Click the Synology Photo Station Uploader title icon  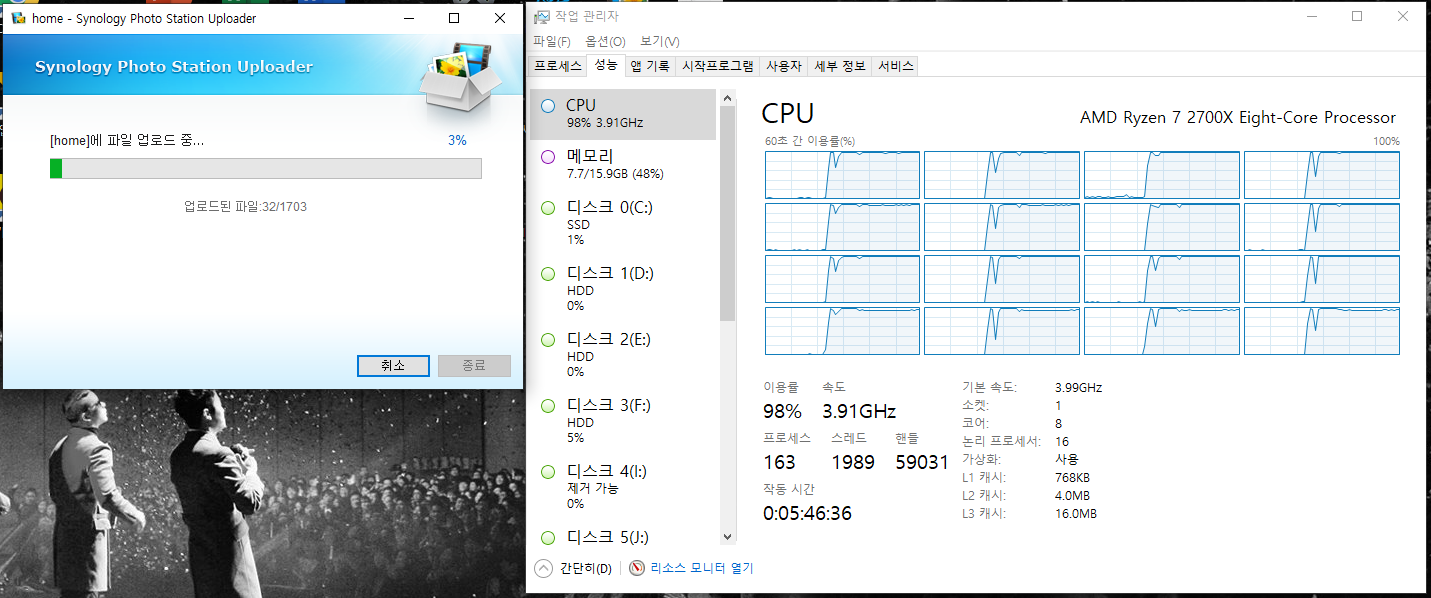pos(18,18)
